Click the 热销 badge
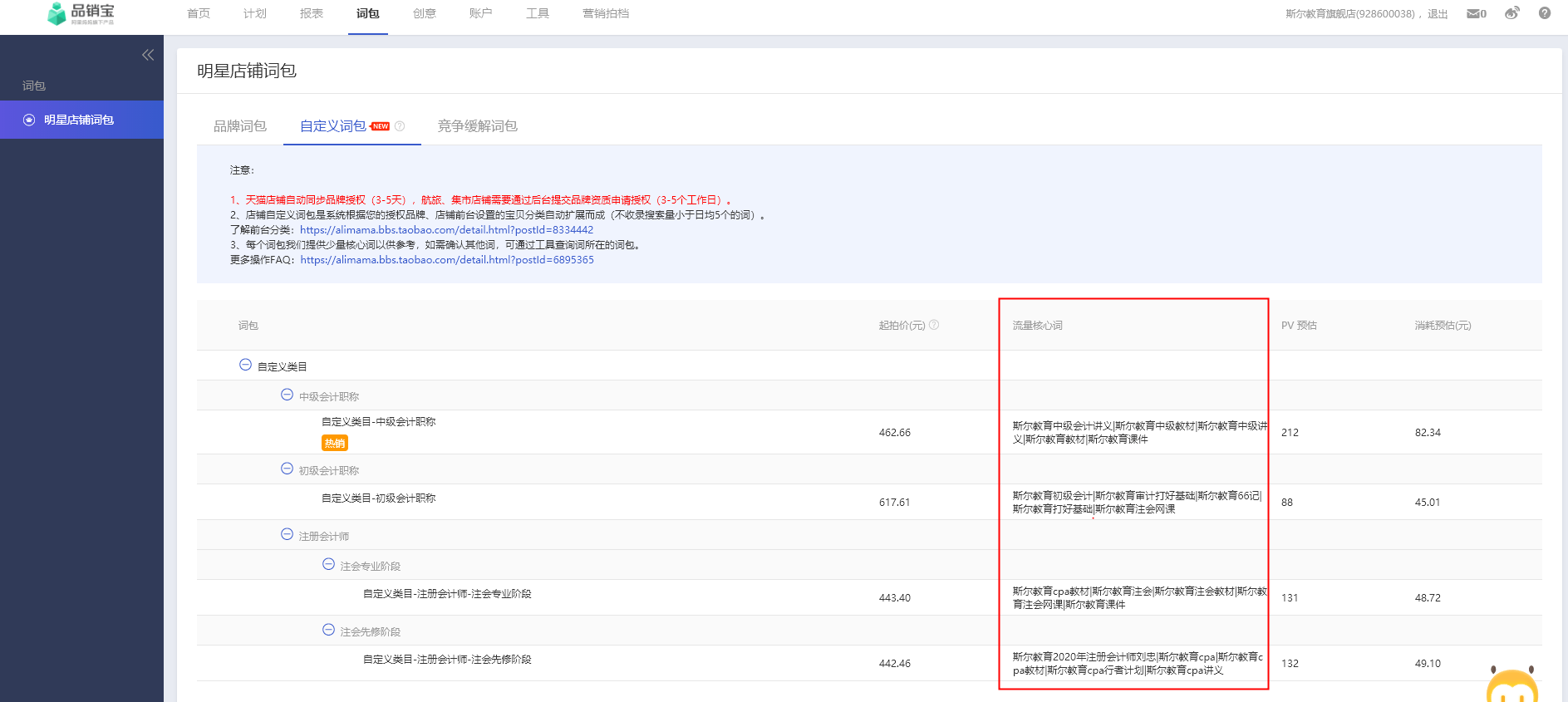The height and width of the screenshot is (702, 1568). coord(335,443)
